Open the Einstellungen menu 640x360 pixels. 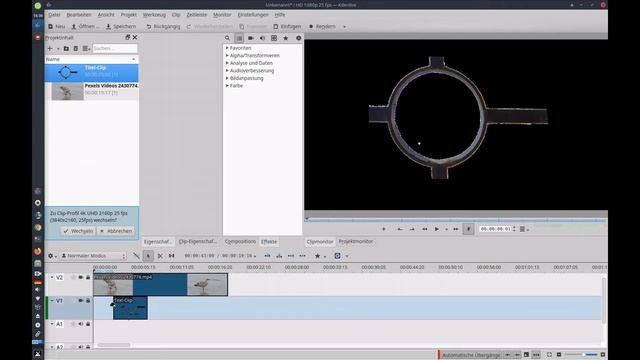(x=253, y=15)
